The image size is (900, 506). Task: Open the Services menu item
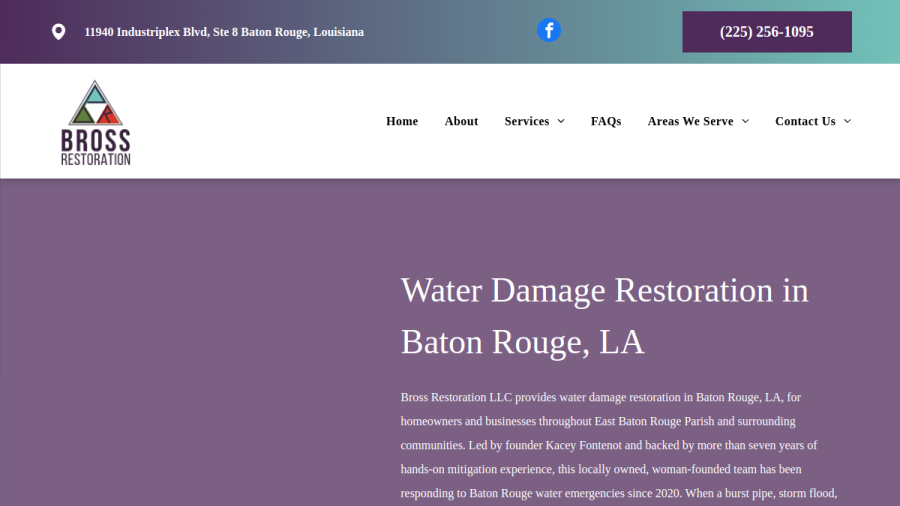(x=527, y=121)
